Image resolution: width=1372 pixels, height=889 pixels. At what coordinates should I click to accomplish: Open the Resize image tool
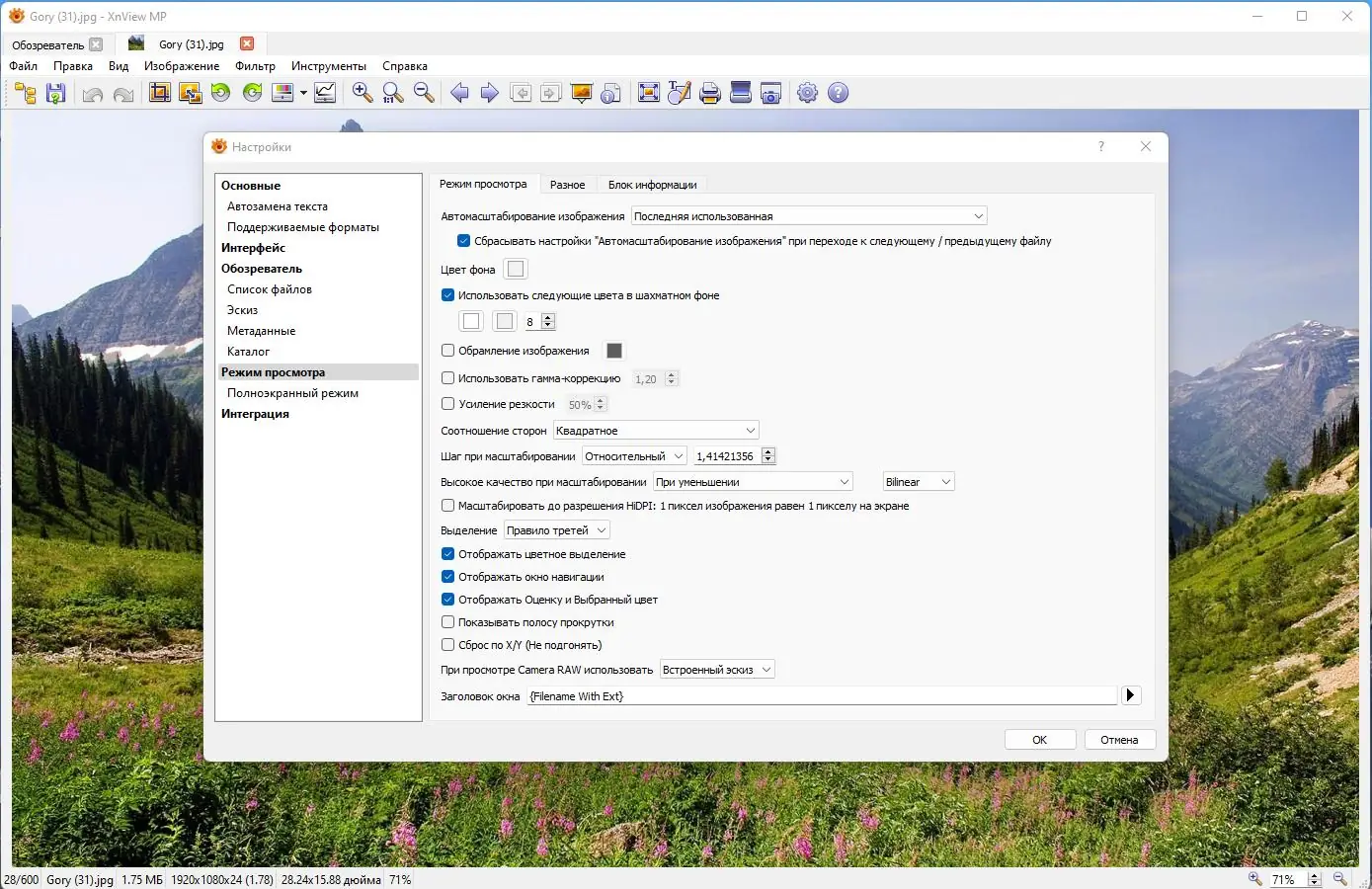tap(191, 94)
